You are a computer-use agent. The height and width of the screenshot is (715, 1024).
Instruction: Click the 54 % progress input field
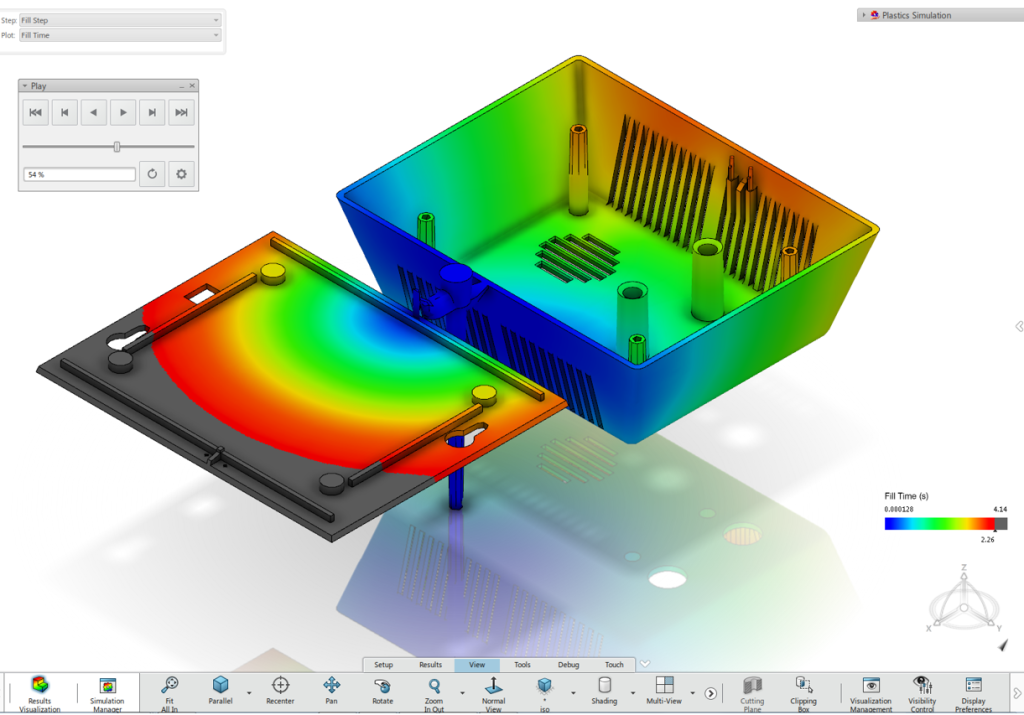(79, 175)
